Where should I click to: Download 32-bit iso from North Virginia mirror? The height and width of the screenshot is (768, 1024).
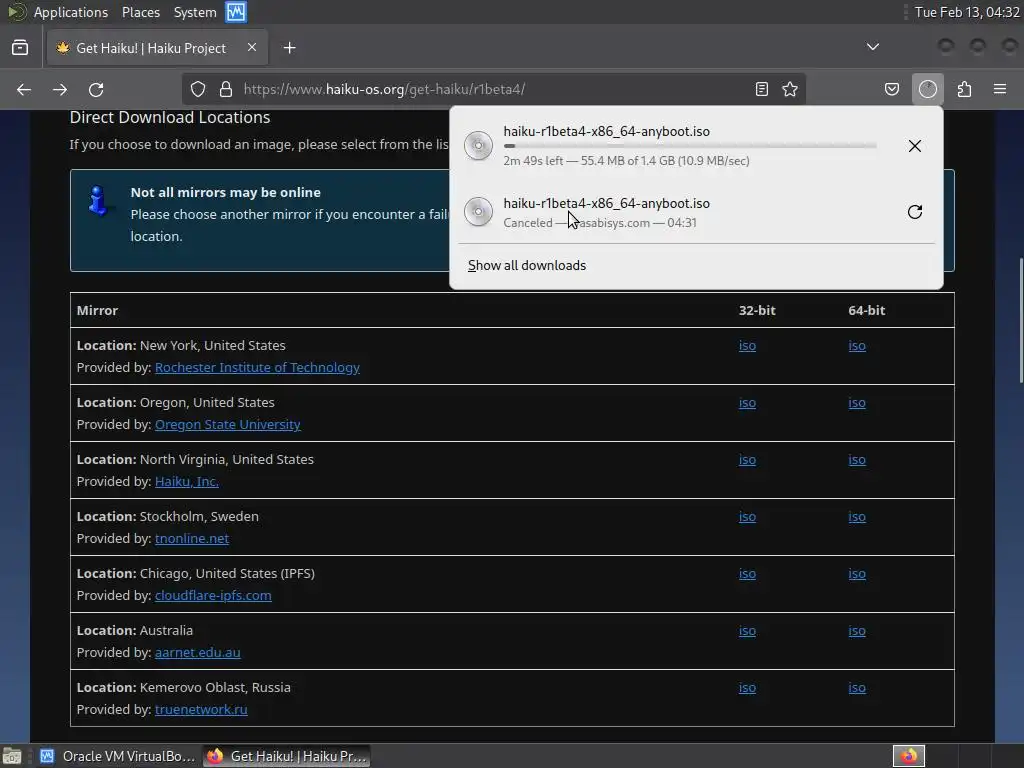tap(747, 460)
